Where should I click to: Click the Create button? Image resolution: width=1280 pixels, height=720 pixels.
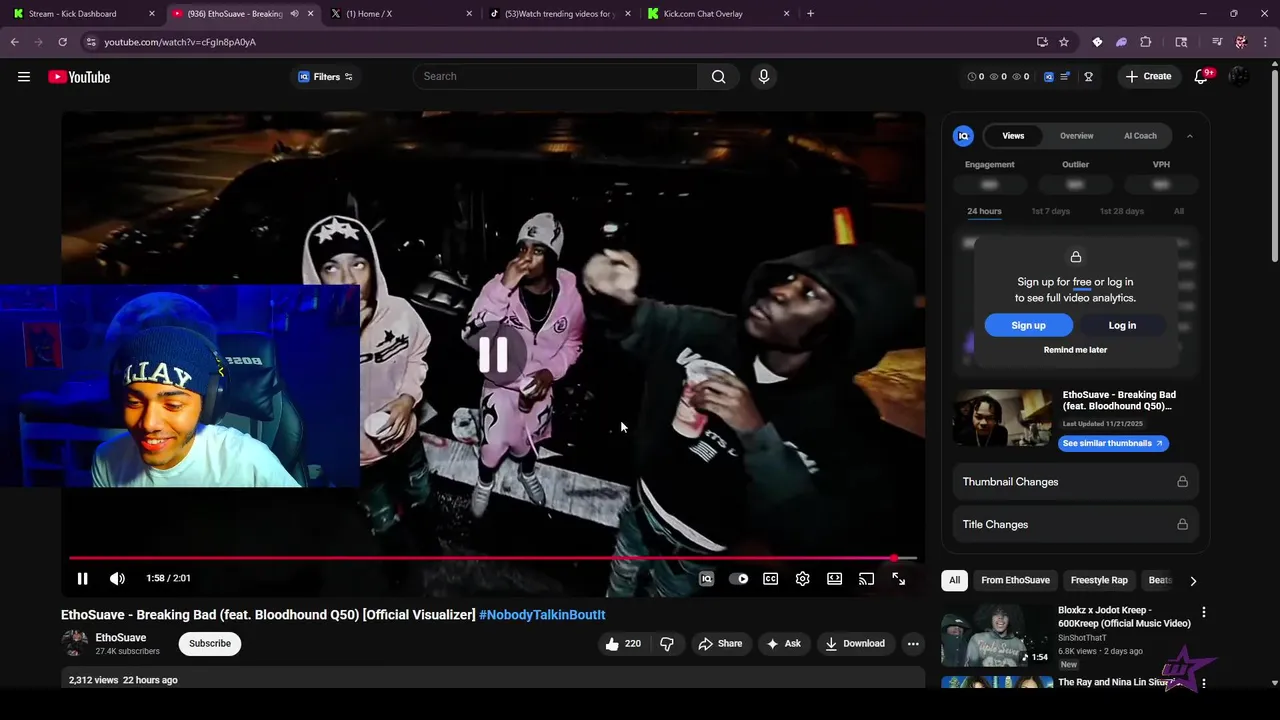[x=1148, y=77]
